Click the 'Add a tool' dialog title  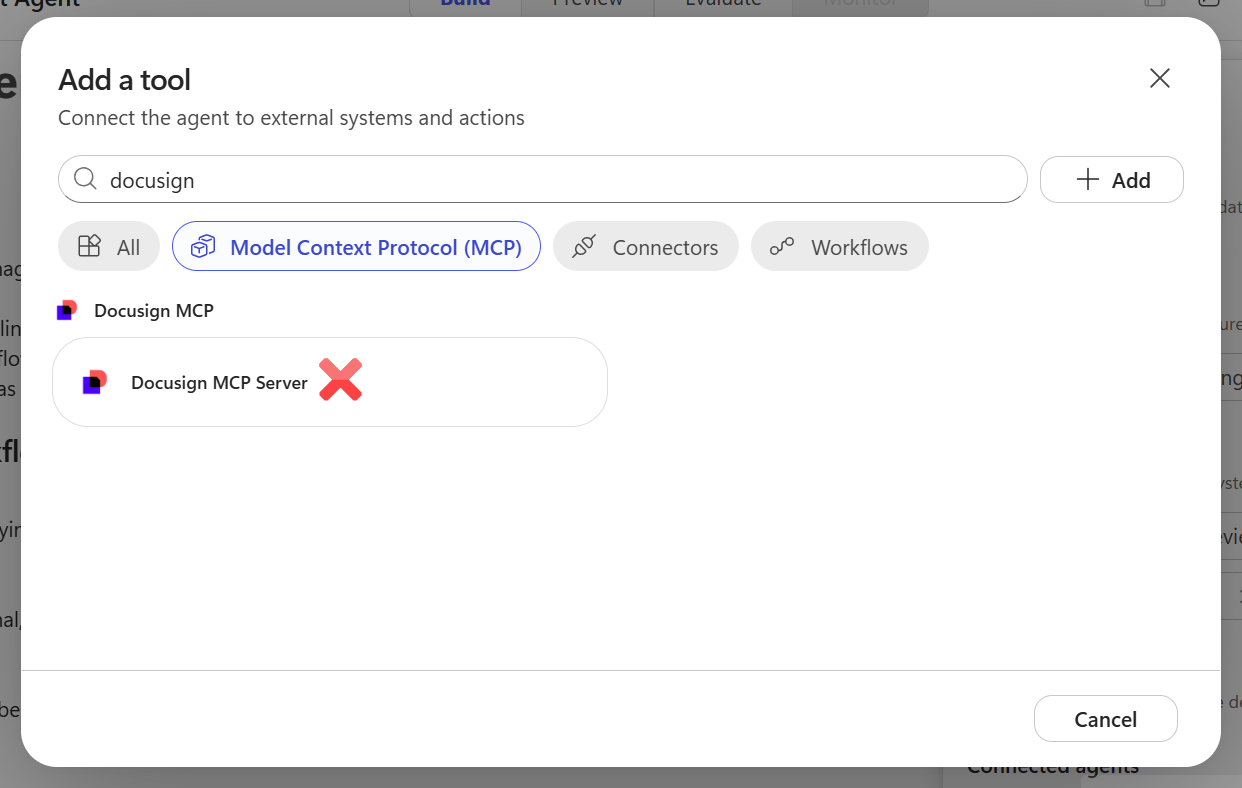coord(125,79)
